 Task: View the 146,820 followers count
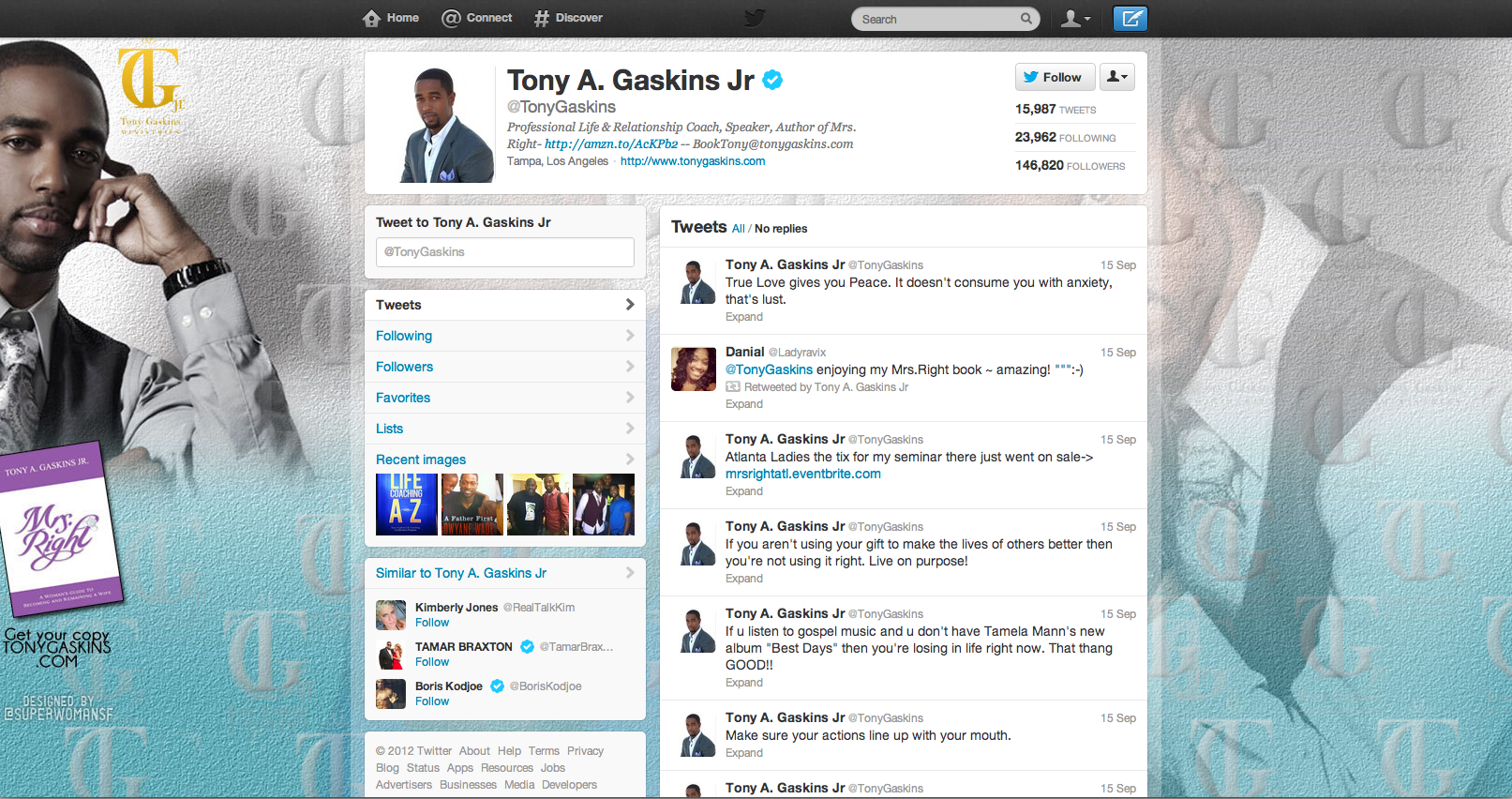(x=1070, y=166)
